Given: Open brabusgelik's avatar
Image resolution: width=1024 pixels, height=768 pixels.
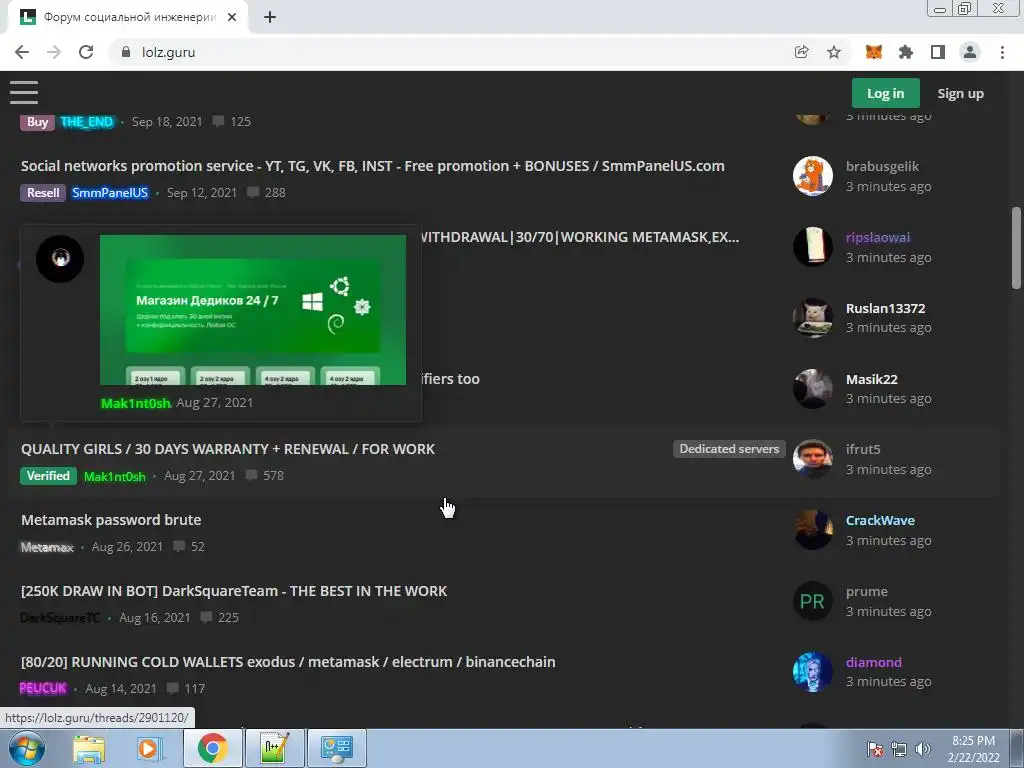Looking at the screenshot, I should point(812,176).
